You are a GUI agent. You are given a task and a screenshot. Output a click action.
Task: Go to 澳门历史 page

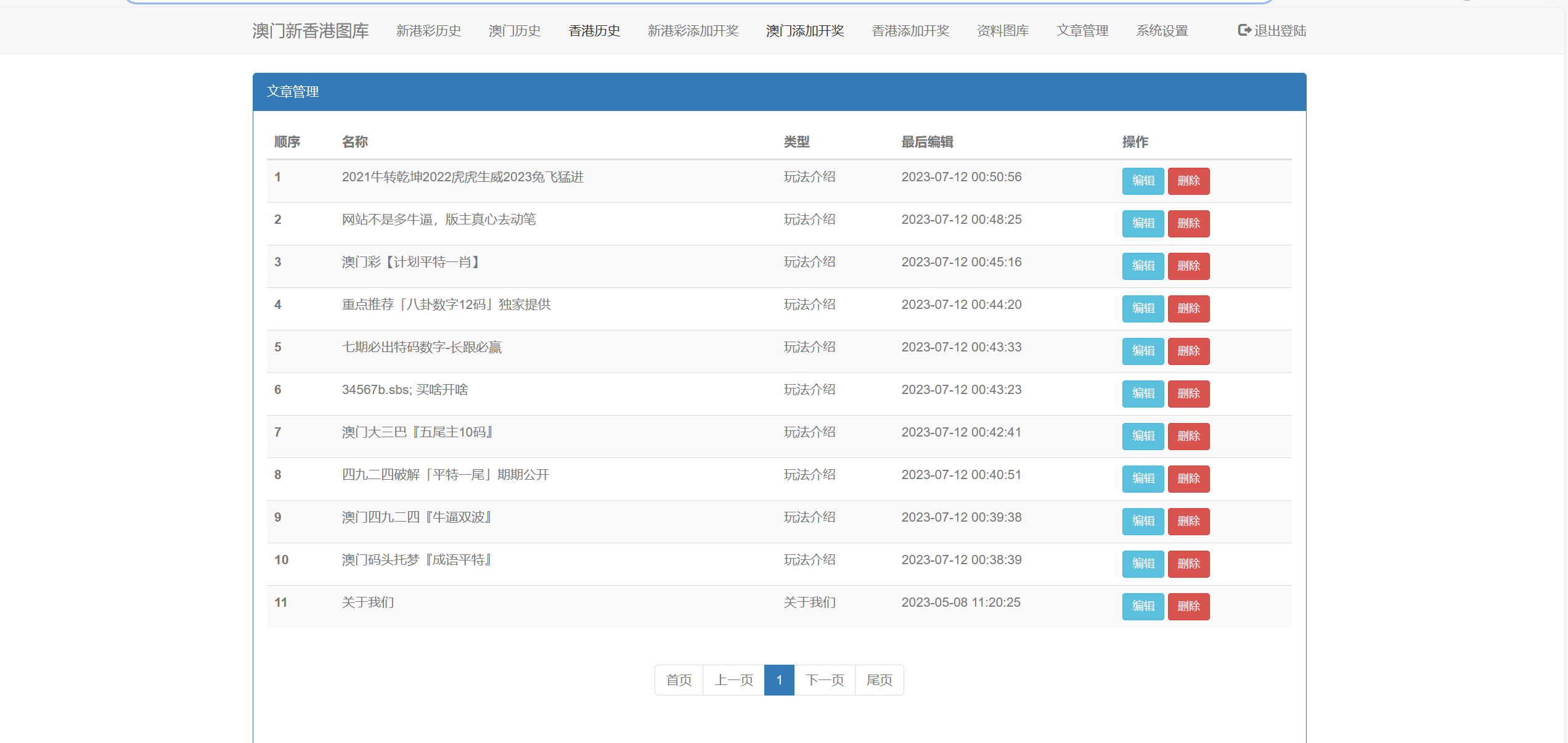click(x=514, y=31)
